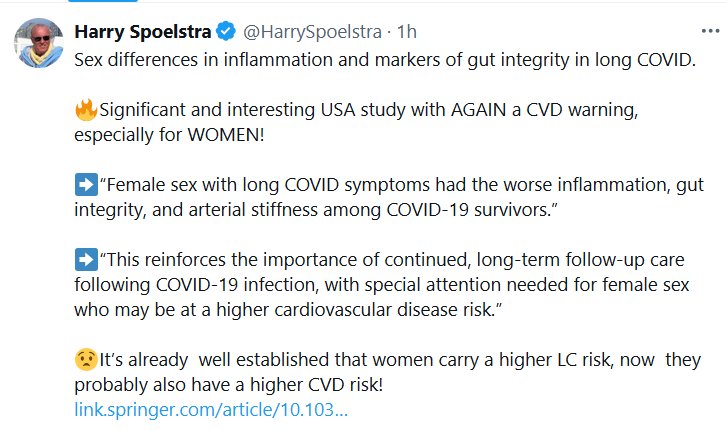Open the Harry Spoelstra display name
Image resolution: width=726 pixels, height=430 pixels.
138,33
